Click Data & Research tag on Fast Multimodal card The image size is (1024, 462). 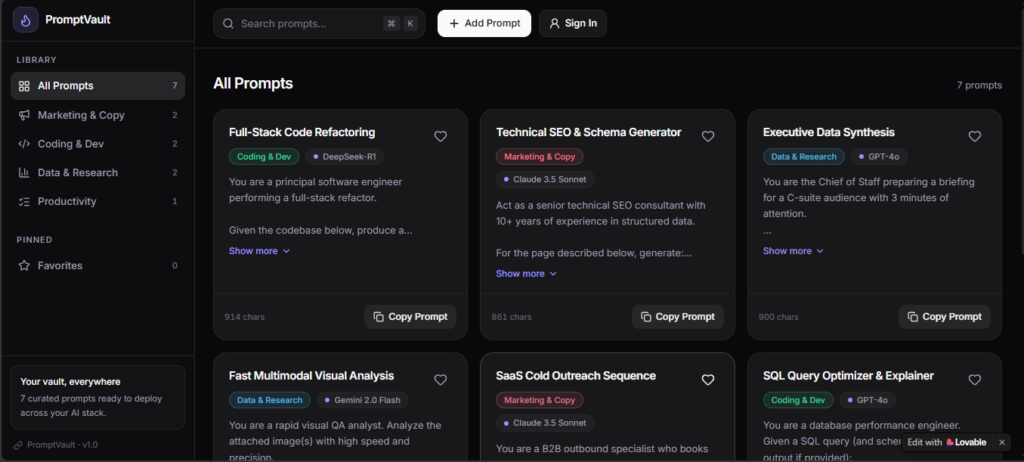point(270,400)
